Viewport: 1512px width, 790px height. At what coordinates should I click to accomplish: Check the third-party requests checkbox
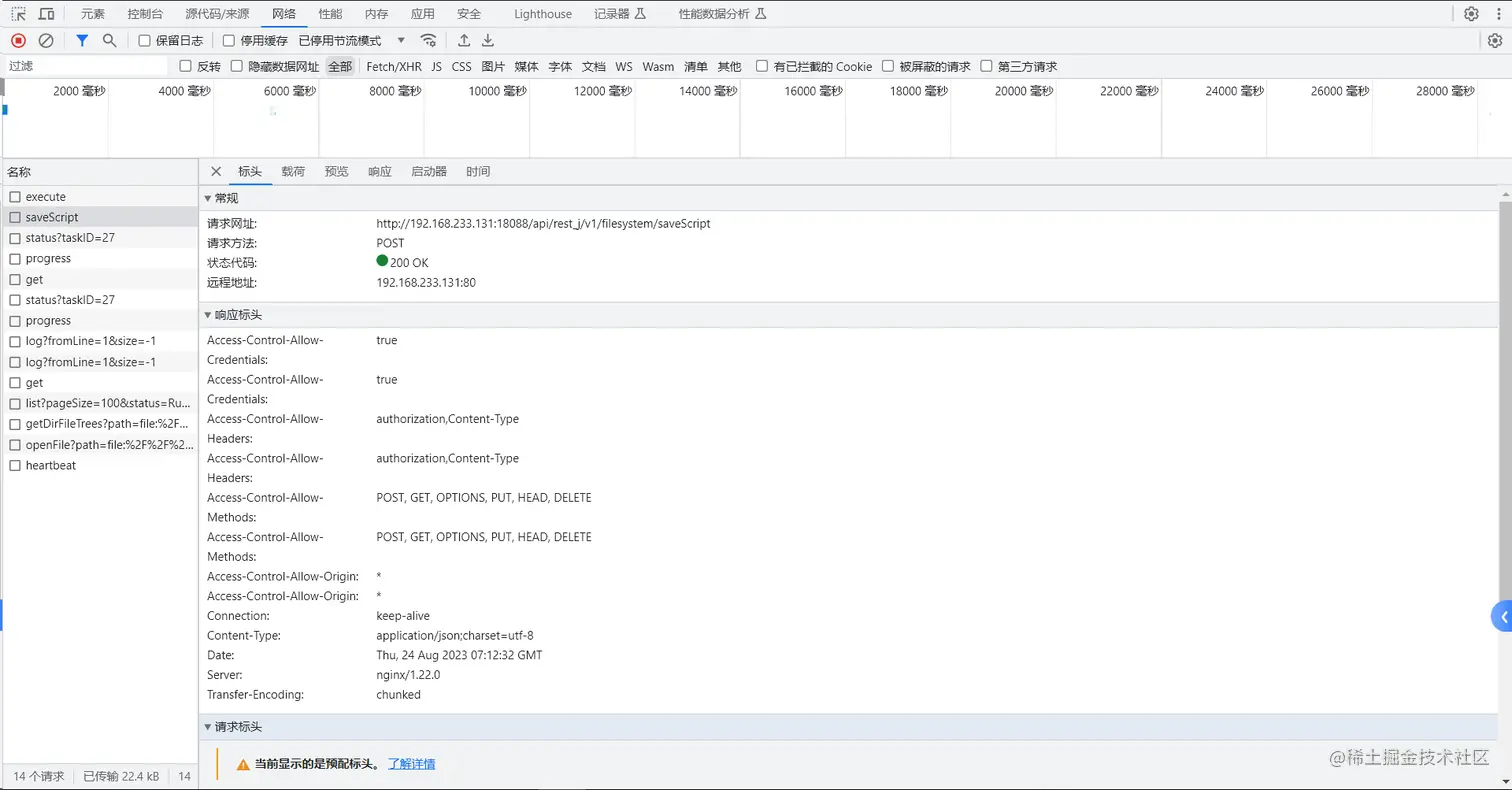pos(987,66)
